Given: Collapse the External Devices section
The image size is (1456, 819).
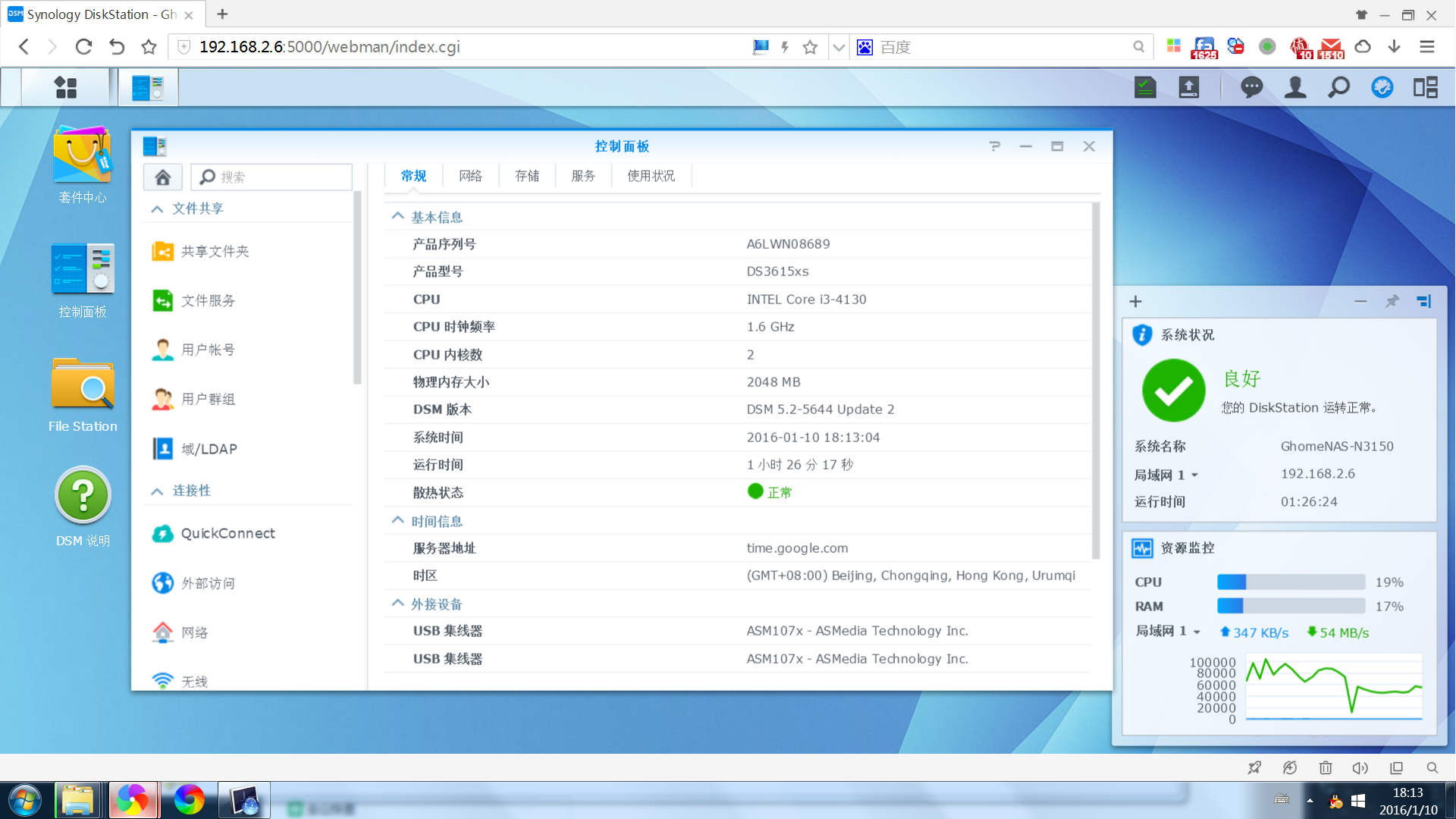Looking at the screenshot, I should click(x=397, y=603).
